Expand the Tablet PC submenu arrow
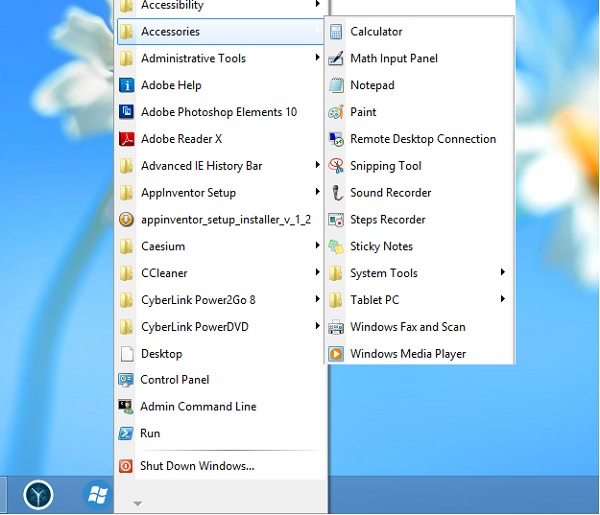 coord(502,299)
